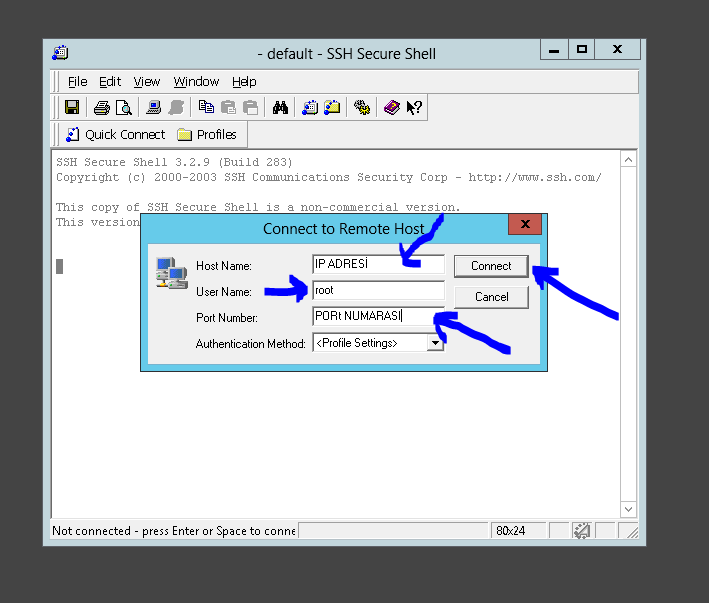
Task: Click the Find binoculars icon
Action: [280, 108]
